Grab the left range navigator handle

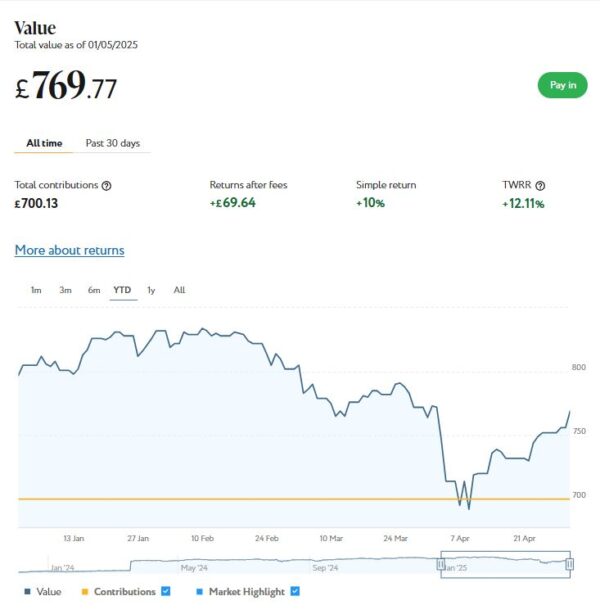click(441, 565)
